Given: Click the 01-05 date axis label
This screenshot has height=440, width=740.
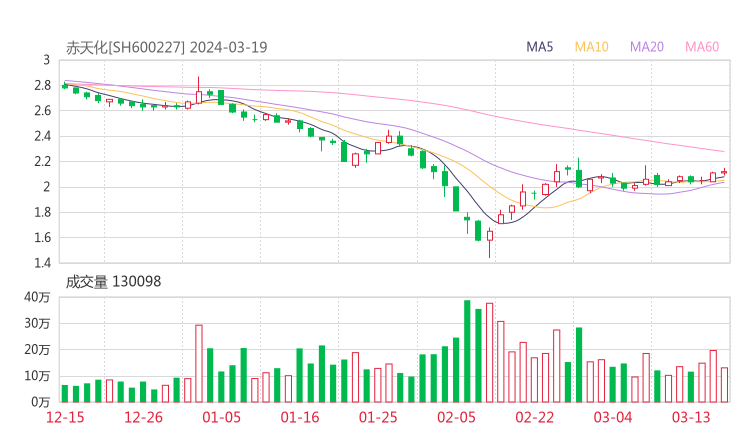Looking at the screenshot, I should [x=221, y=417].
